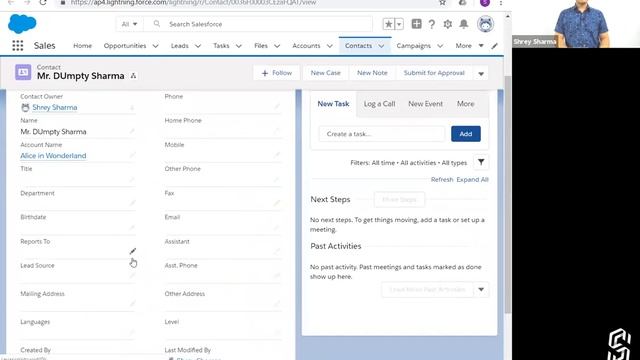
Task: Open the dropdown next to Load More Past Activities
Action: coord(481,289)
